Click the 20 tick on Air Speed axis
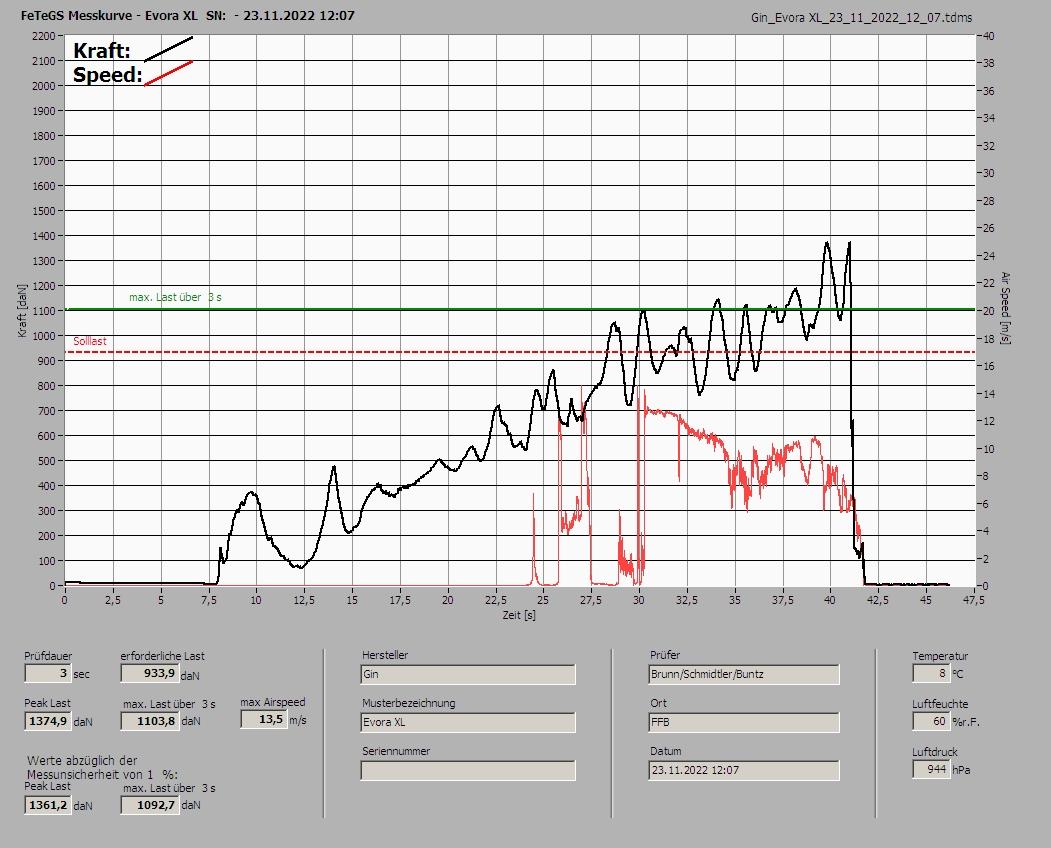 click(x=988, y=311)
